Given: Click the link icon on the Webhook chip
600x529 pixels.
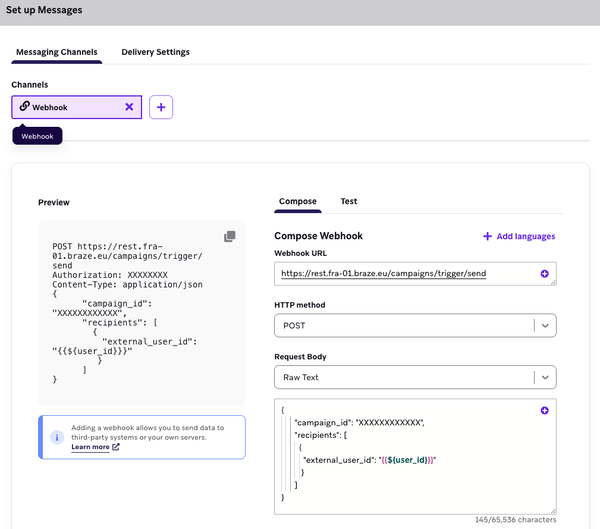Looking at the screenshot, I should (x=24, y=107).
